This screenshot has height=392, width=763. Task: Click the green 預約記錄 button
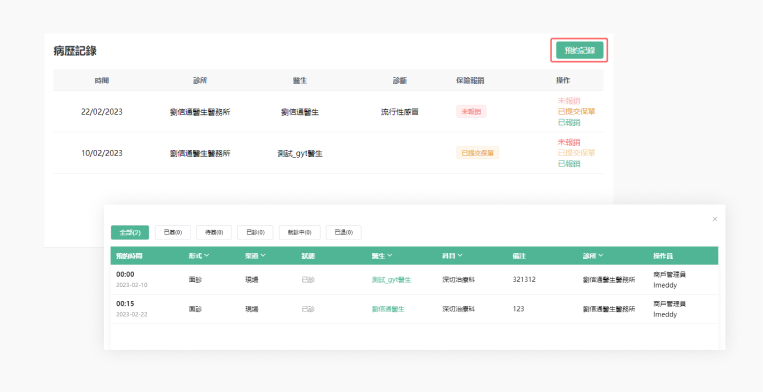click(x=579, y=50)
